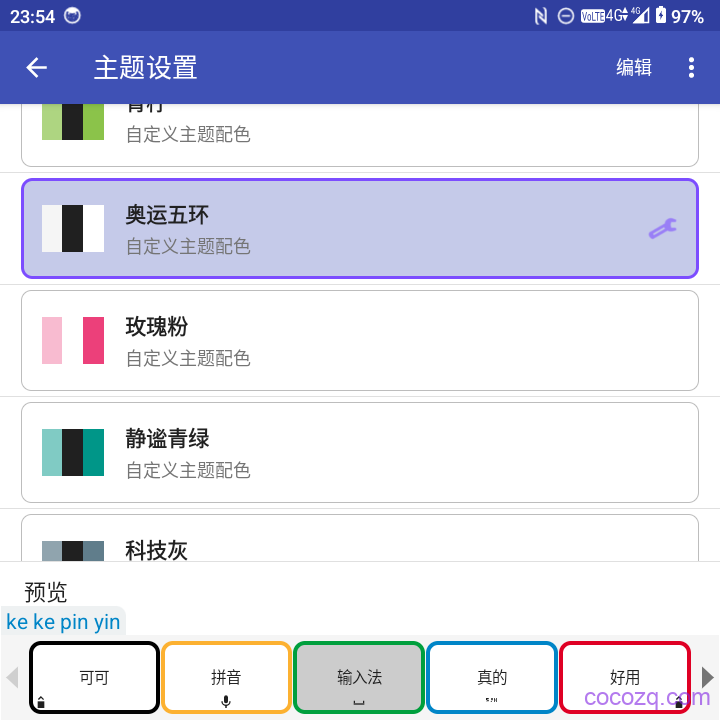Click the 编辑 button in the header
Screen dimensions: 720x720
click(634, 67)
